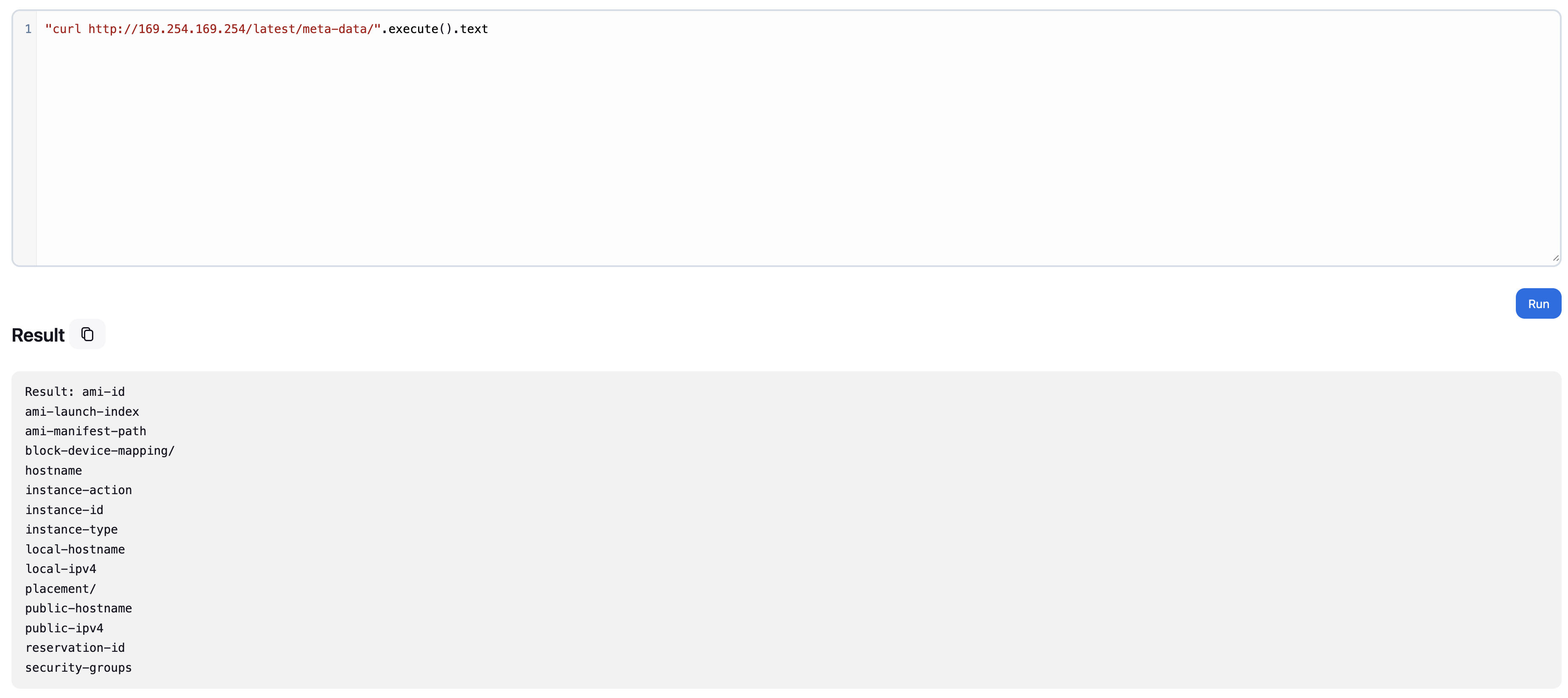Click the local-hostname result line
This screenshot has height=698, width=1568.
click(x=75, y=549)
